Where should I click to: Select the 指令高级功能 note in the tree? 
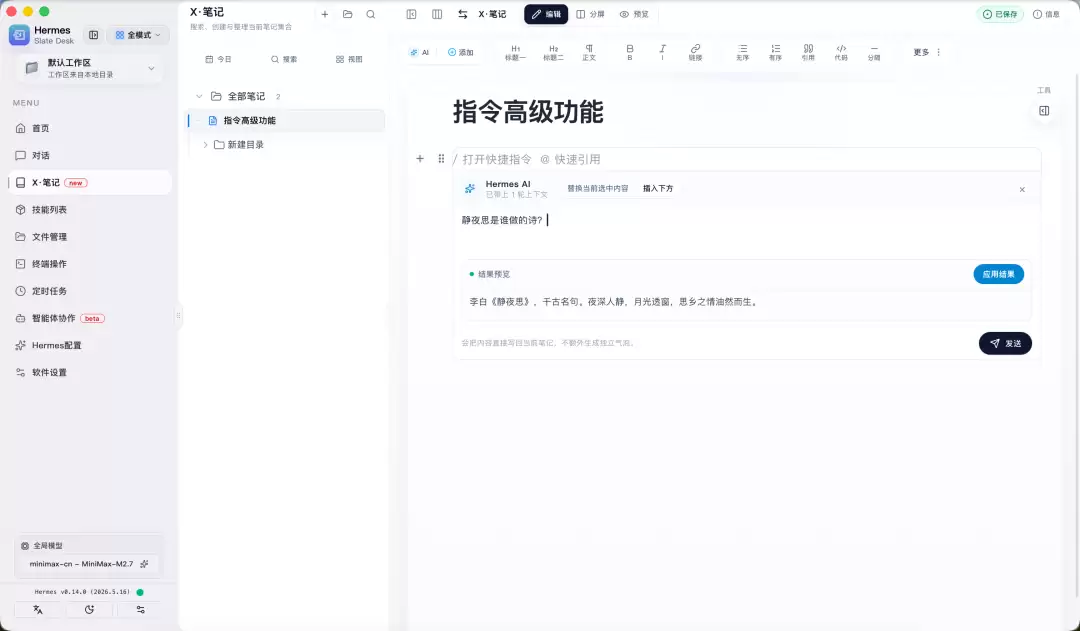[287, 121]
